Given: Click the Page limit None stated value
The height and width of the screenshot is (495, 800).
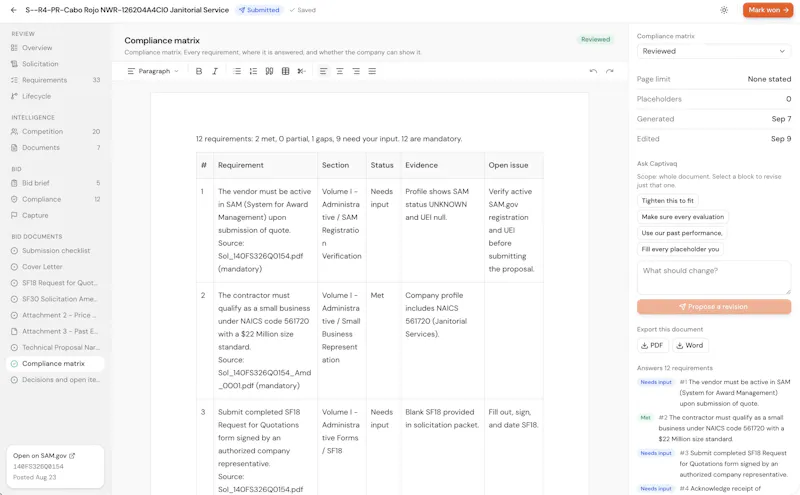Looking at the screenshot, I should (769, 79).
